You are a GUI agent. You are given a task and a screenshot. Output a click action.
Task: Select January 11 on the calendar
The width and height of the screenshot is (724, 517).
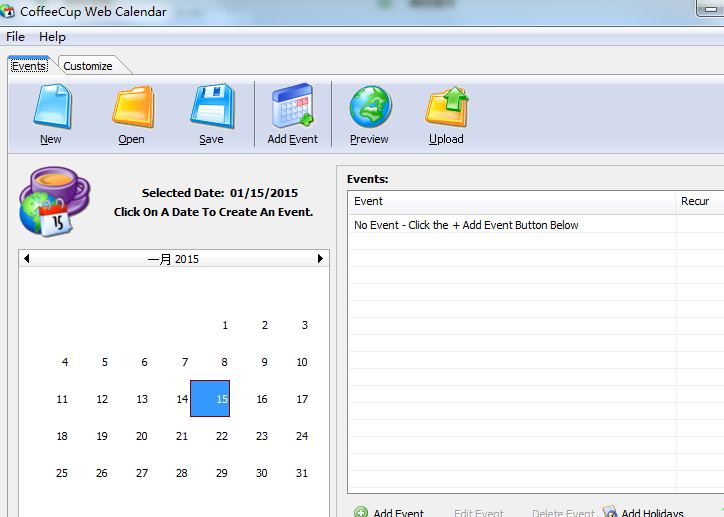(x=62, y=399)
